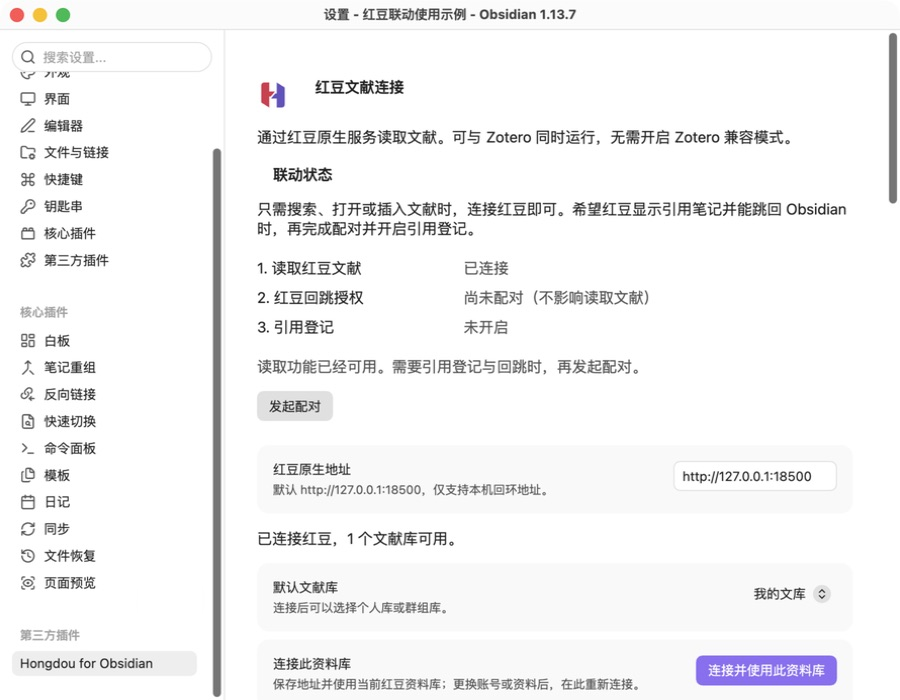Click the 编辑器 pencil icon
This screenshot has width=900, height=700.
point(28,126)
